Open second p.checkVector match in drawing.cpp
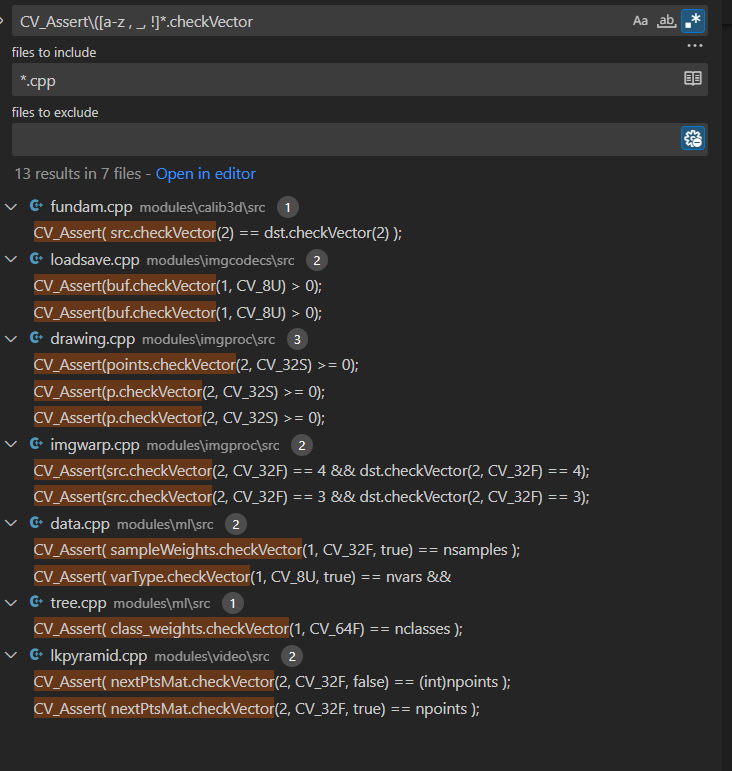 [179, 418]
